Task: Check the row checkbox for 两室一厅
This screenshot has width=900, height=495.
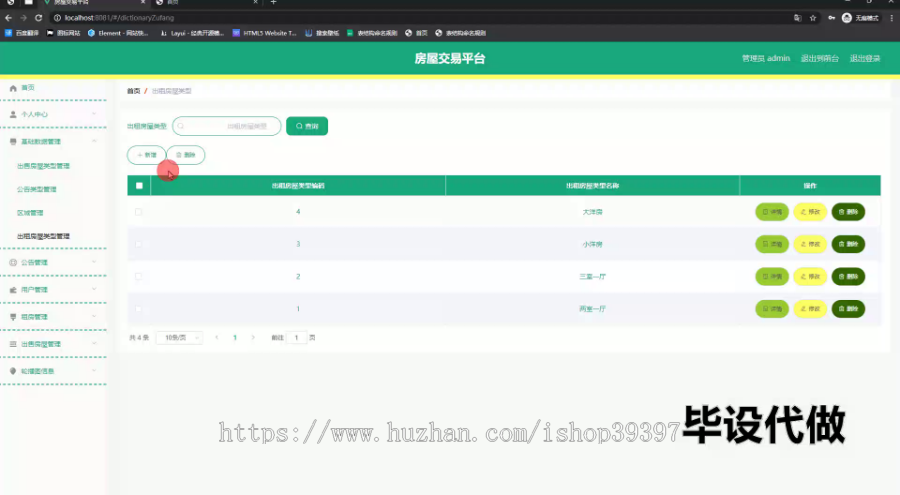Action: pyautogui.click(x=138, y=309)
